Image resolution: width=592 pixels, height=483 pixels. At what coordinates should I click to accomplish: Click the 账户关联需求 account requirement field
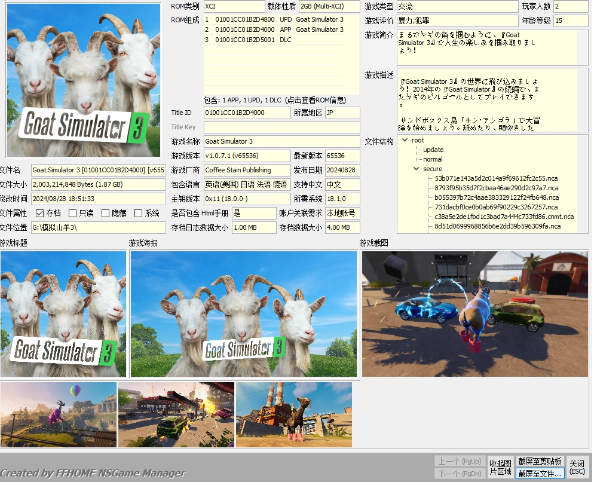[x=343, y=213]
